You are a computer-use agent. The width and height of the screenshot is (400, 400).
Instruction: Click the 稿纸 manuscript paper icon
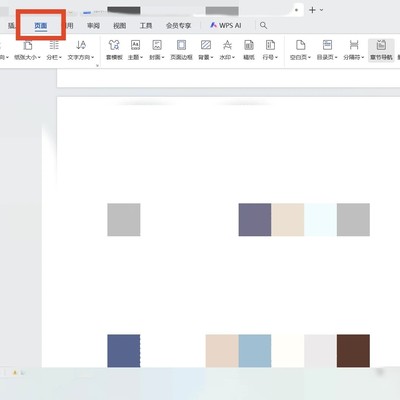coord(249,50)
